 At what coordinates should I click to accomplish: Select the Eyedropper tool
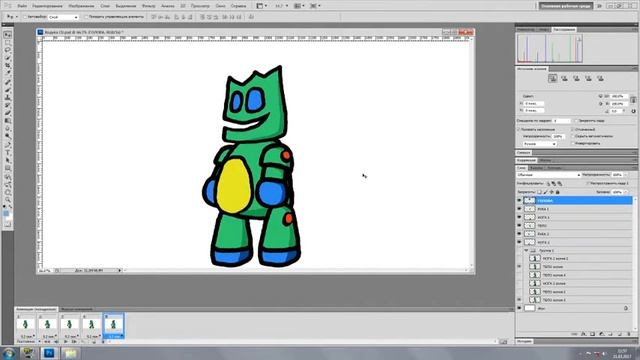tap(7, 74)
